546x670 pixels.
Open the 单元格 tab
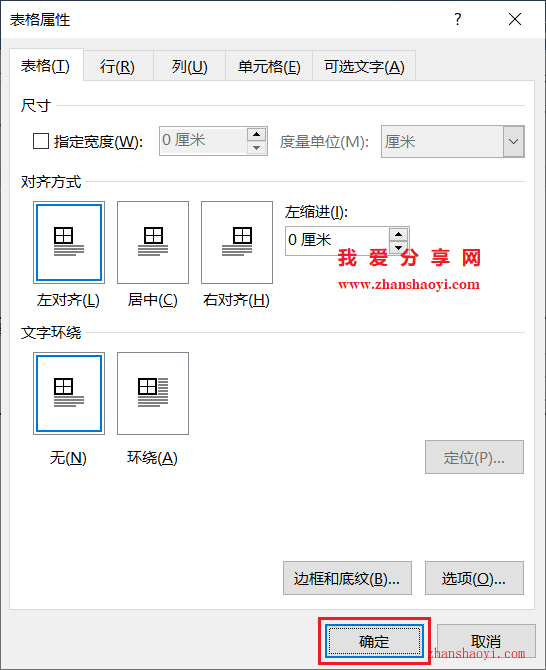pyautogui.click(x=269, y=66)
